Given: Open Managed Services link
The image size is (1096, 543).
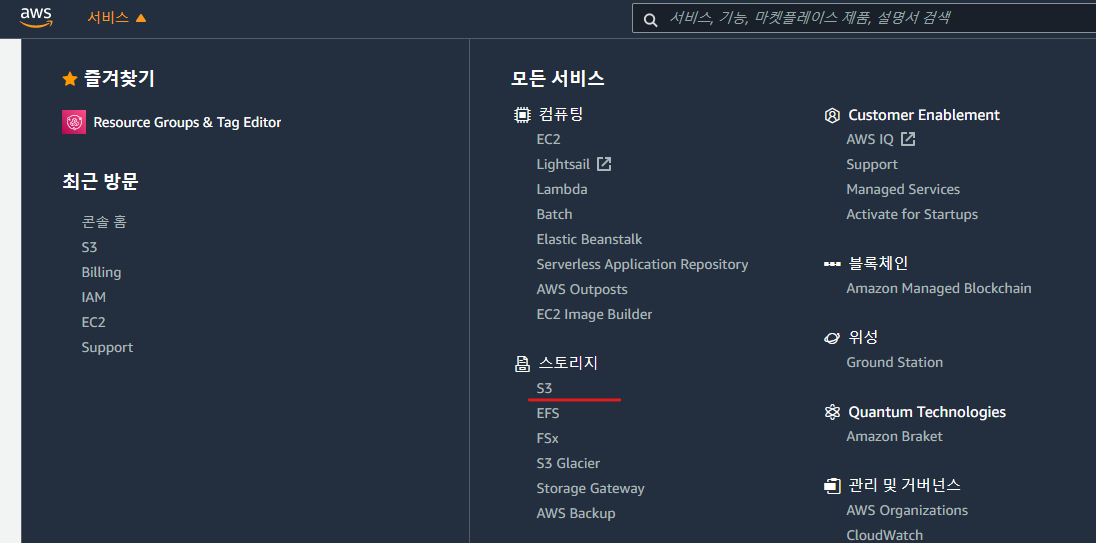Looking at the screenshot, I should click(903, 189).
